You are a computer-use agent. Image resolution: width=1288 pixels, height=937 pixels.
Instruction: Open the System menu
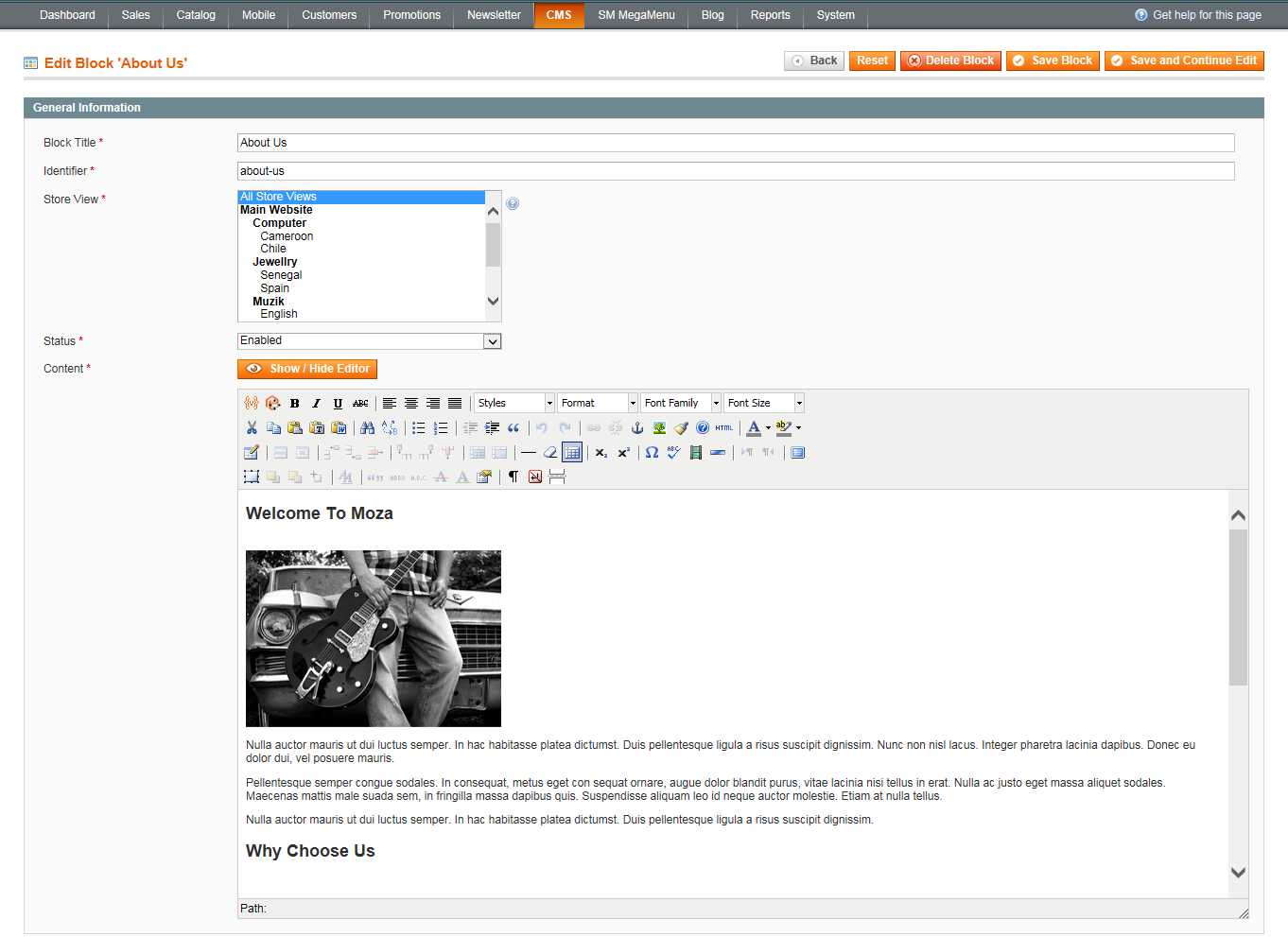[836, 15]
